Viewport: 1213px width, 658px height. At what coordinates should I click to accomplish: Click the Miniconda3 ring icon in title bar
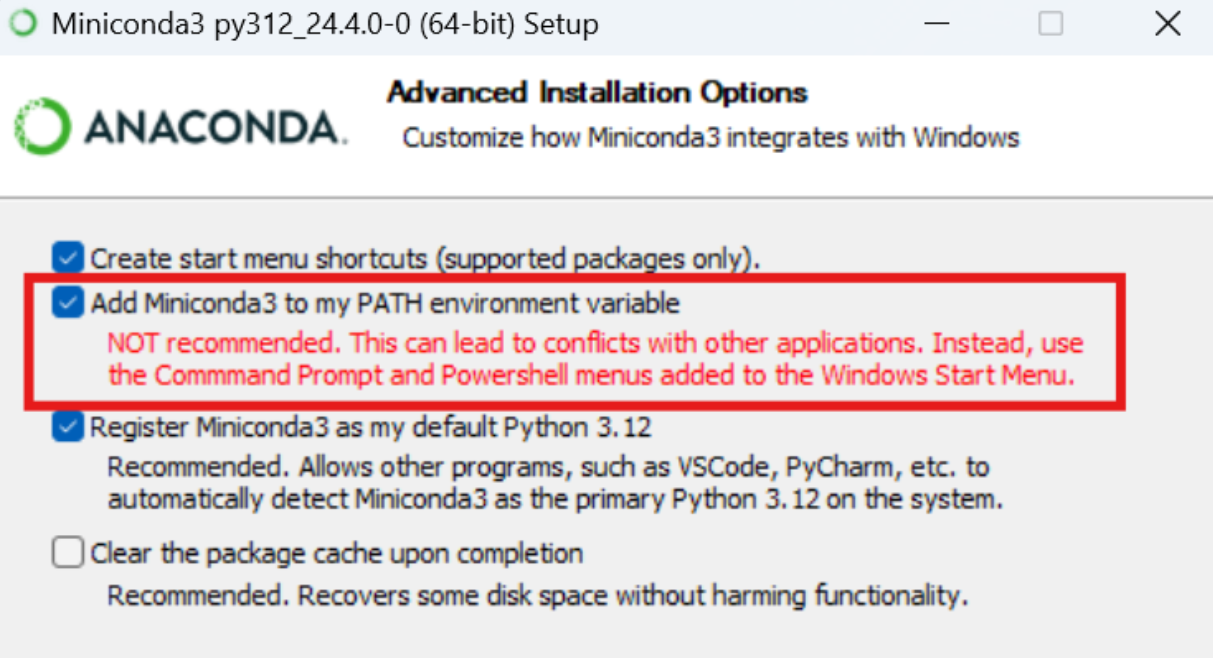coord(23,24)
